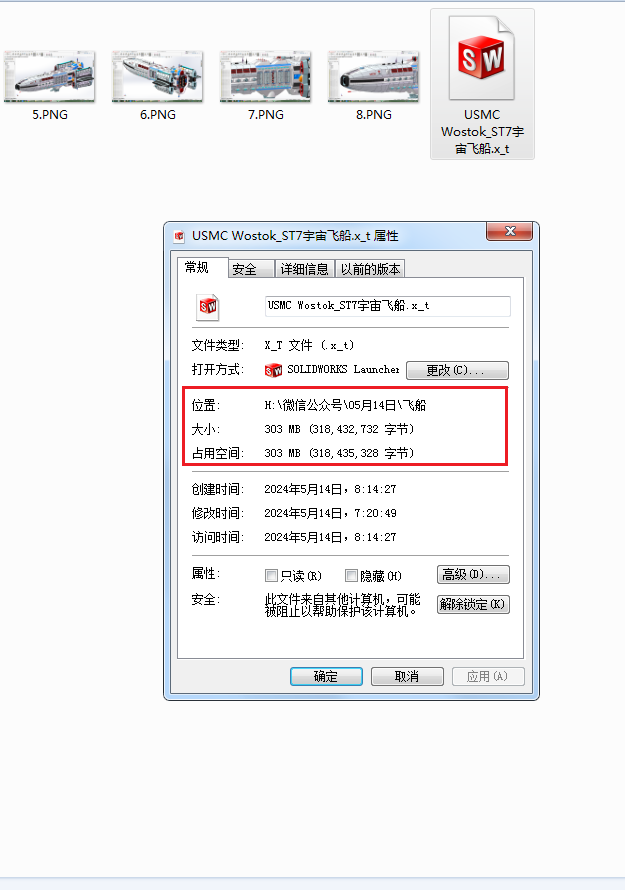Select the 6.PNG thumbnail

pos(157,77)
